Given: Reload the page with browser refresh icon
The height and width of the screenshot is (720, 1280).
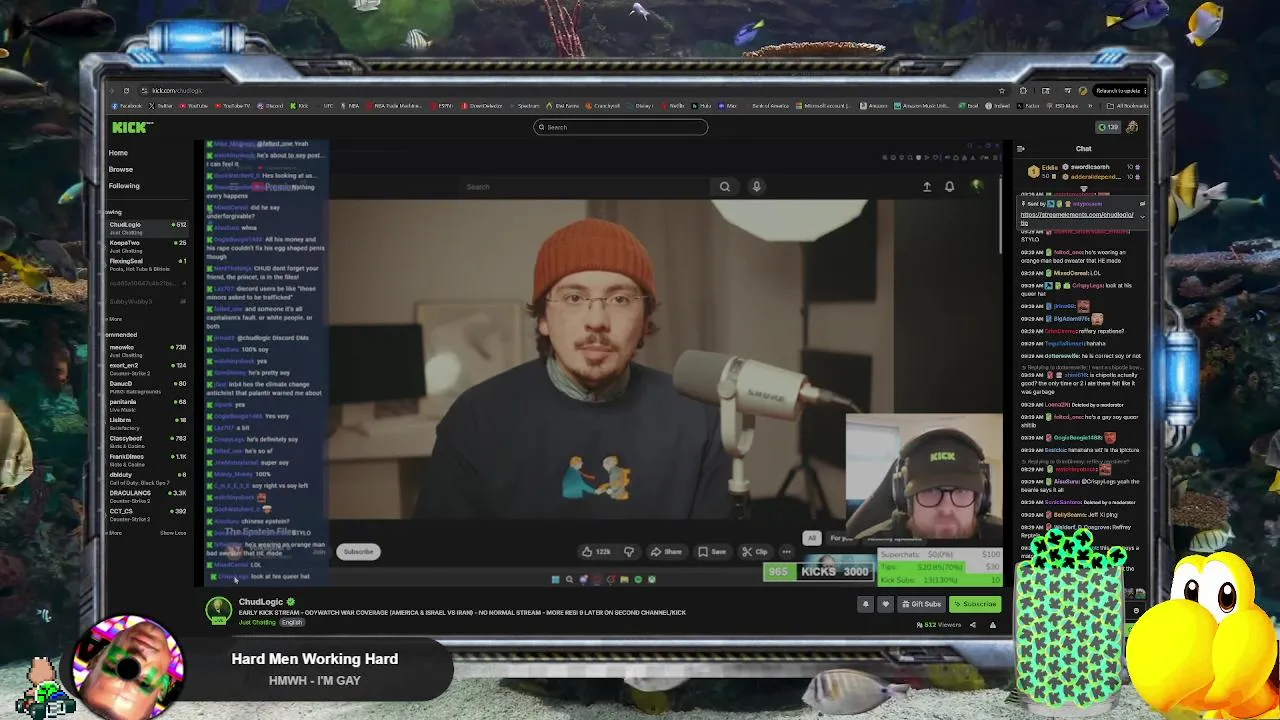Looking at the screenshot, I should [x=126, y=91].
